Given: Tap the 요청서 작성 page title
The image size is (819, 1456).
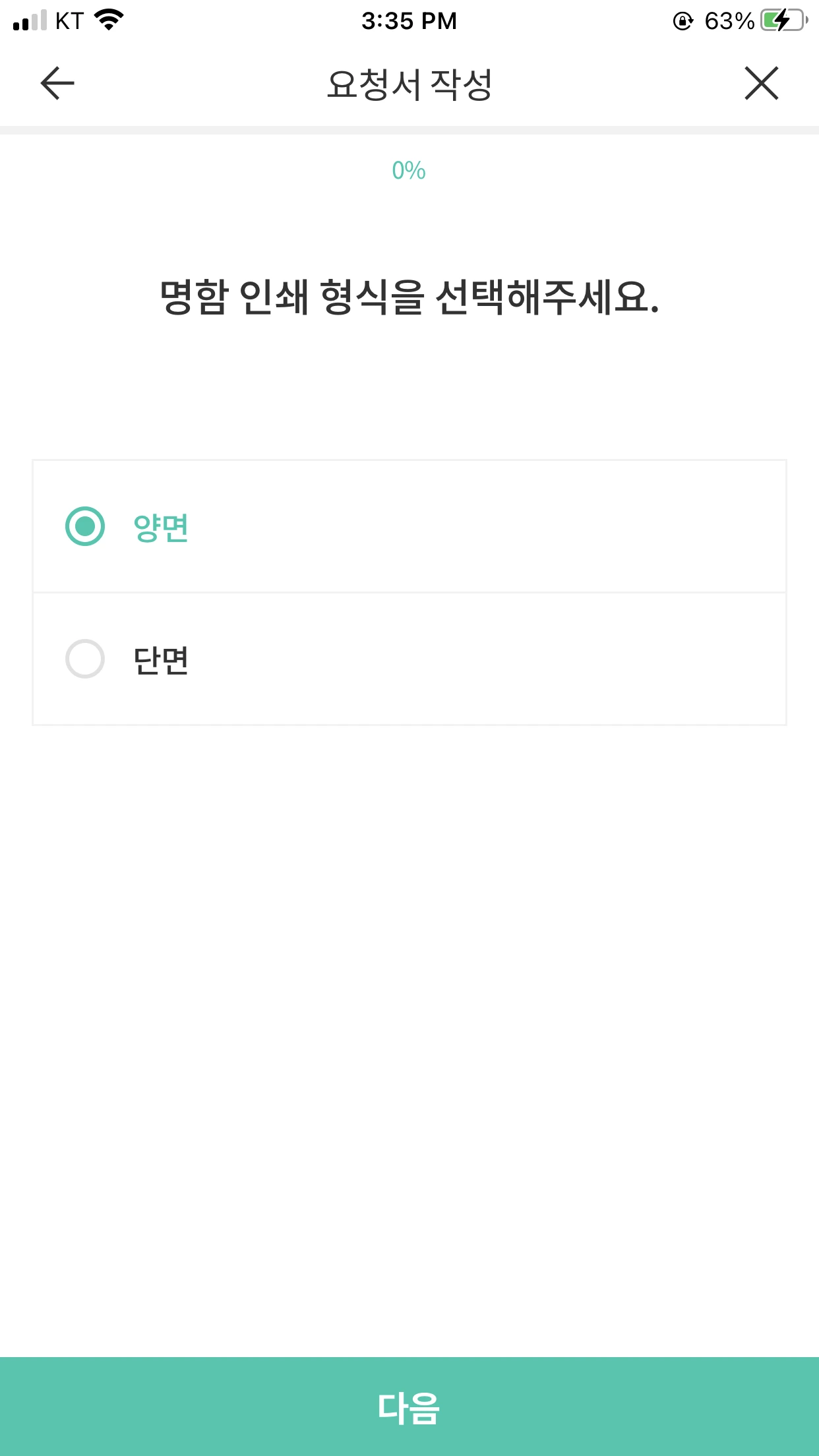Looking at the screenshot, I should coord(409,84).
